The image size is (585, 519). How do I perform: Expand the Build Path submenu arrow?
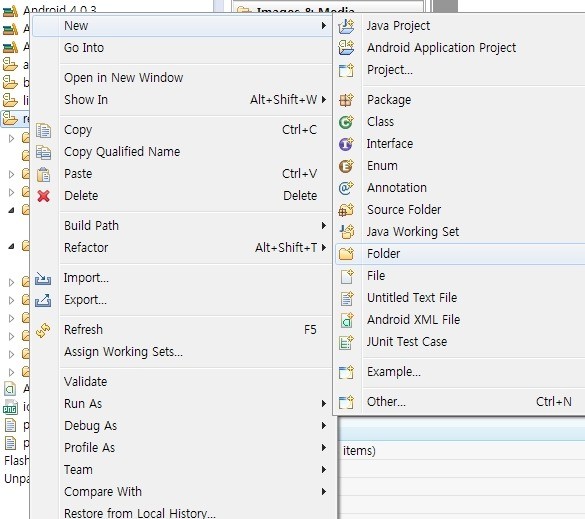tap(323, 225)
